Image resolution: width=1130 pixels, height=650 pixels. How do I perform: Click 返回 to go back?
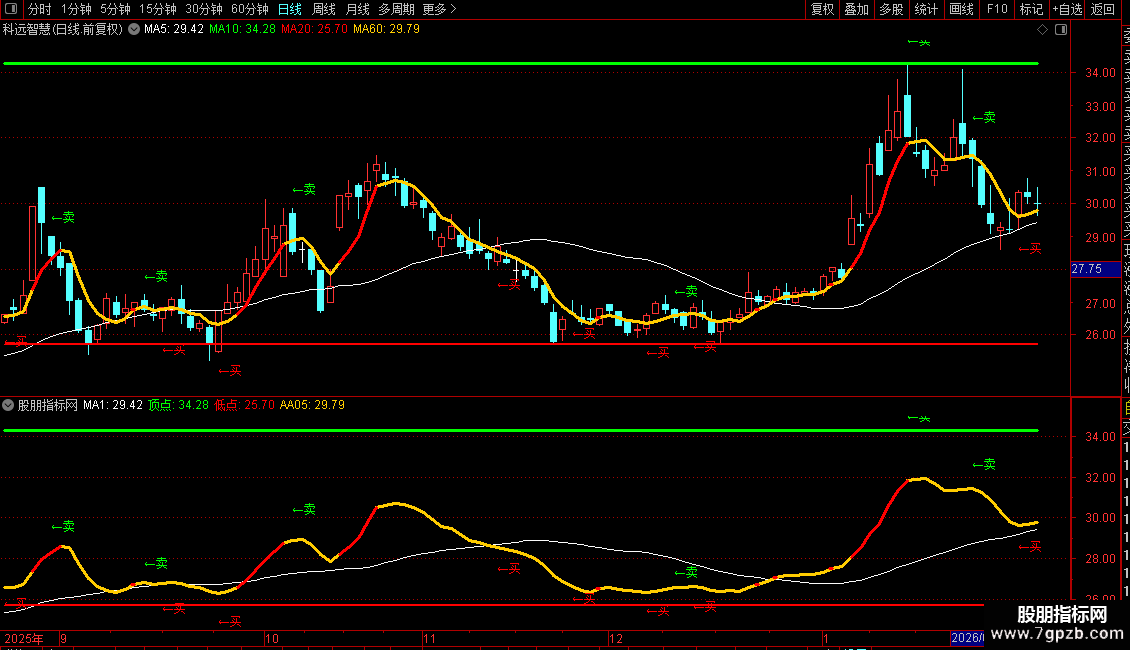pos(1103,9)
